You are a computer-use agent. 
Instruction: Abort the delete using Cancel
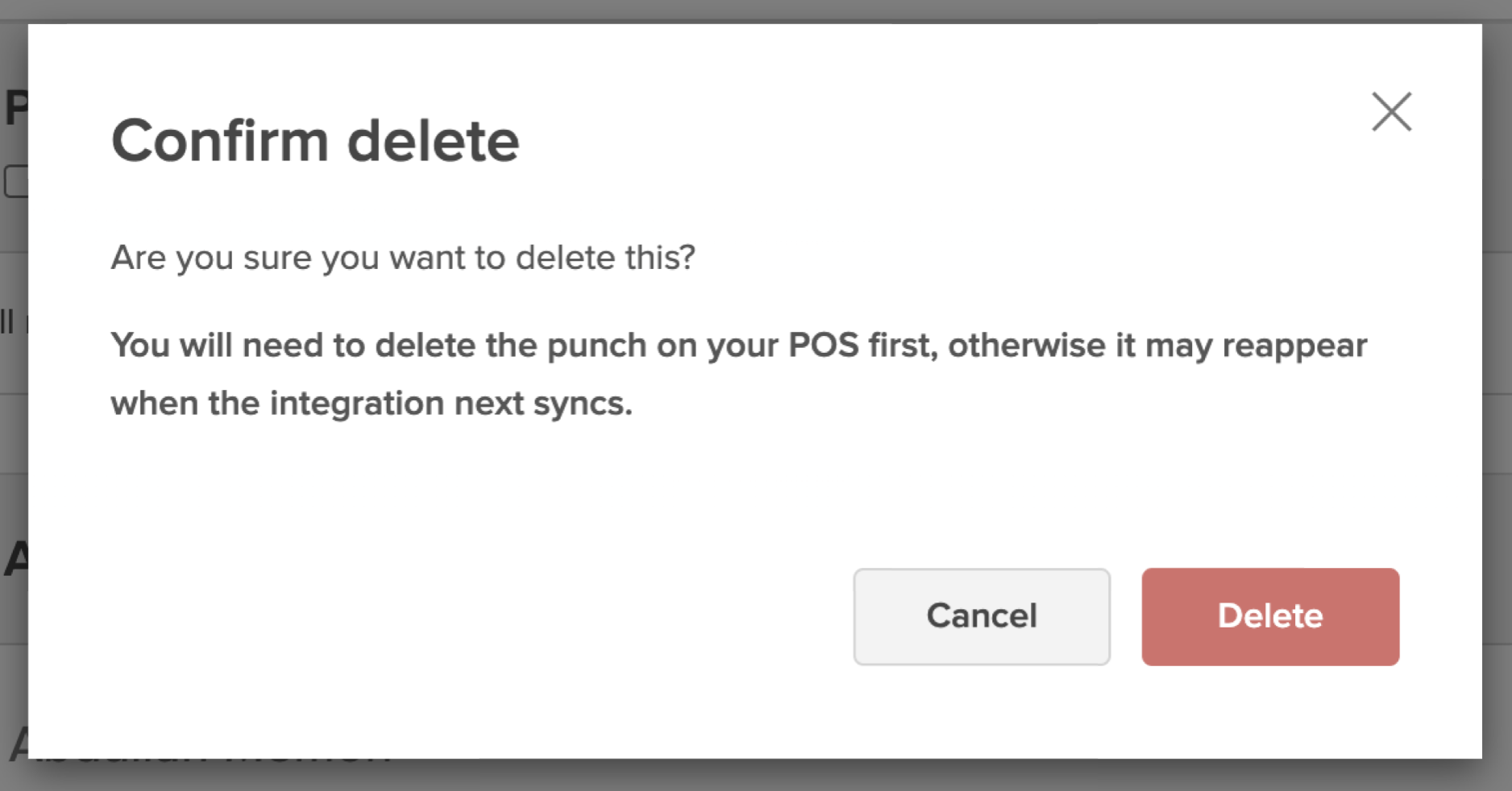982,616
